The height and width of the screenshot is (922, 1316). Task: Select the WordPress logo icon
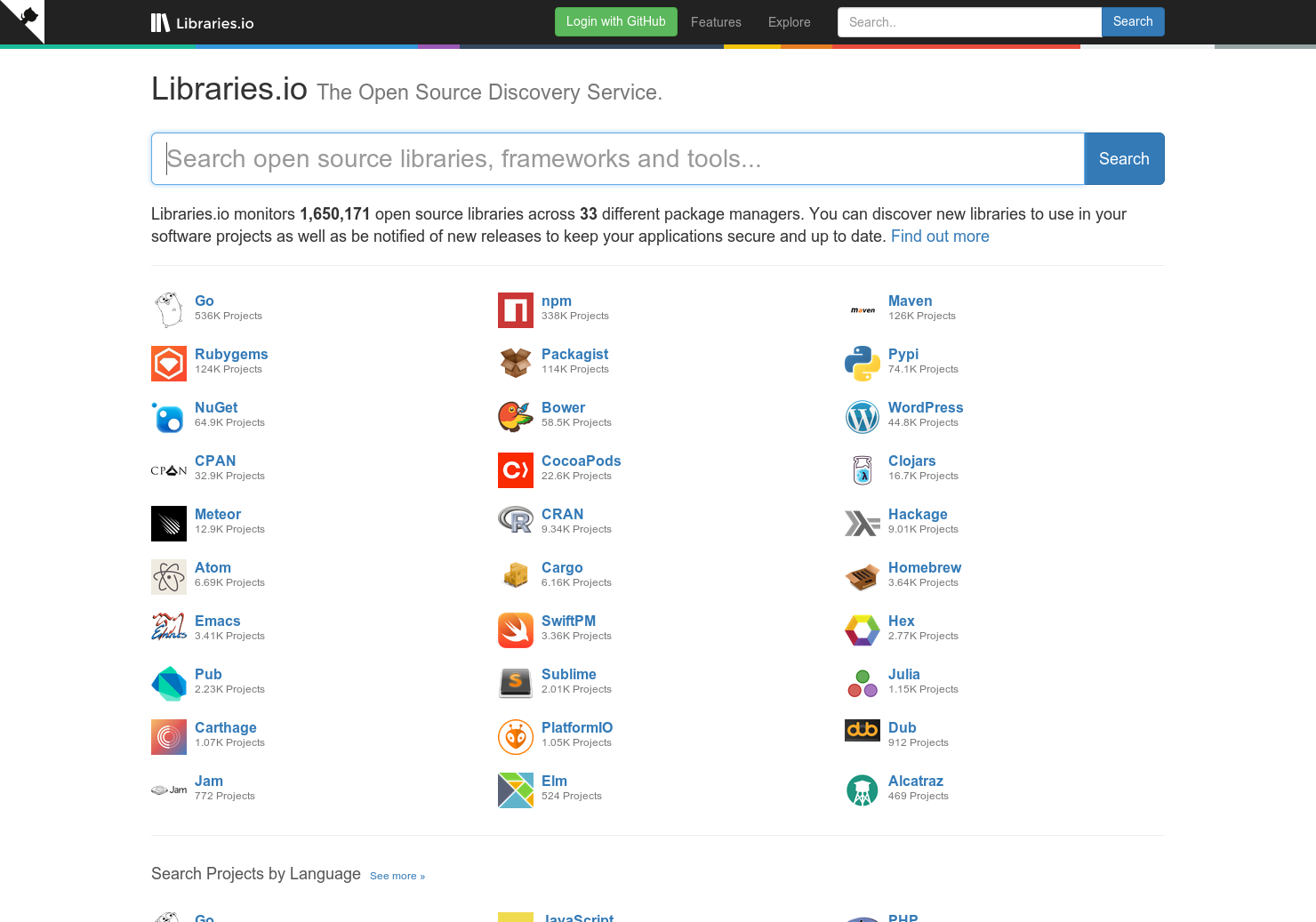point(862,416)
